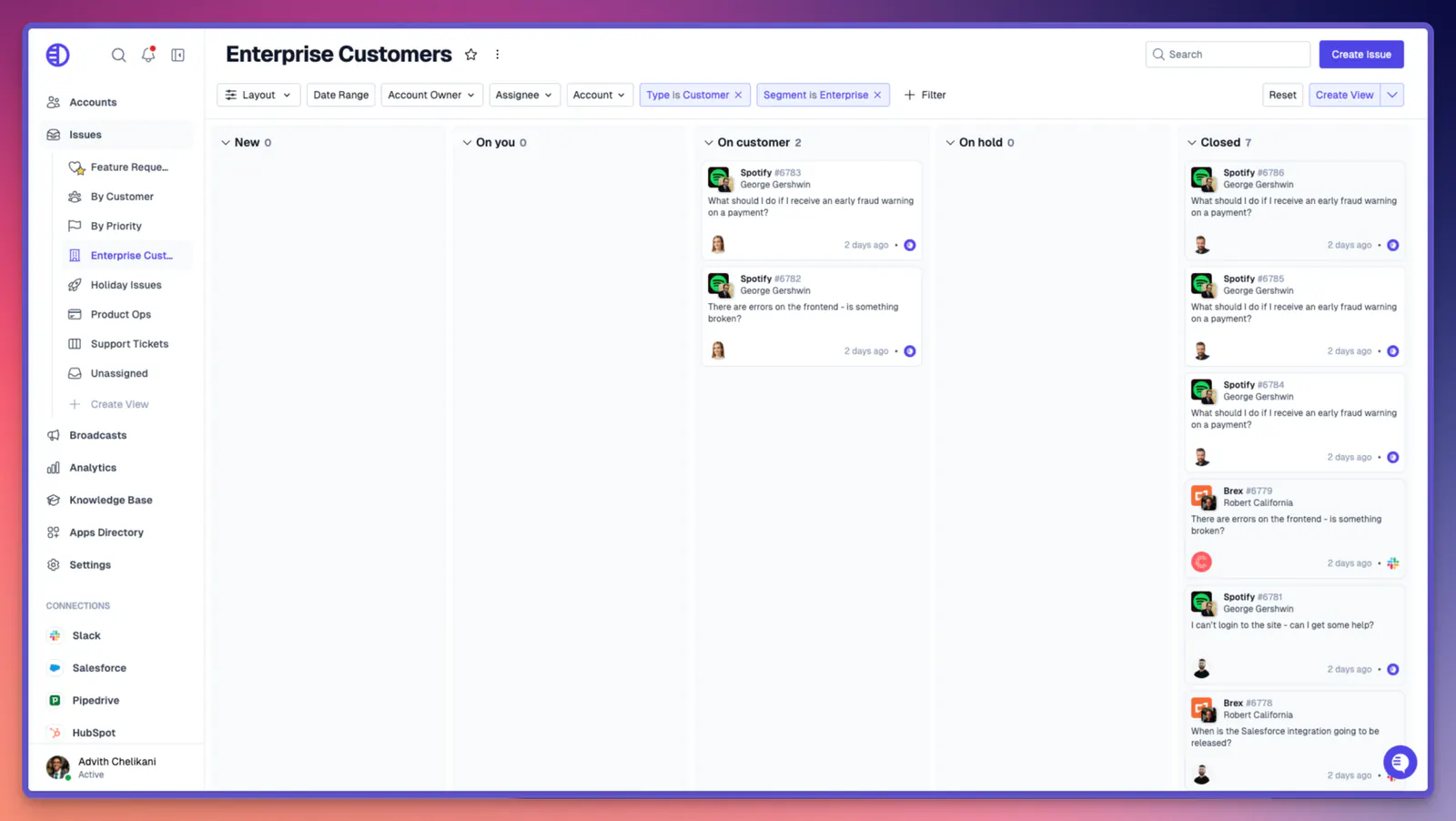The width and height of the screenshot is (1456, 821).
Task: Add a new Filter
Action: coord(925,95)
